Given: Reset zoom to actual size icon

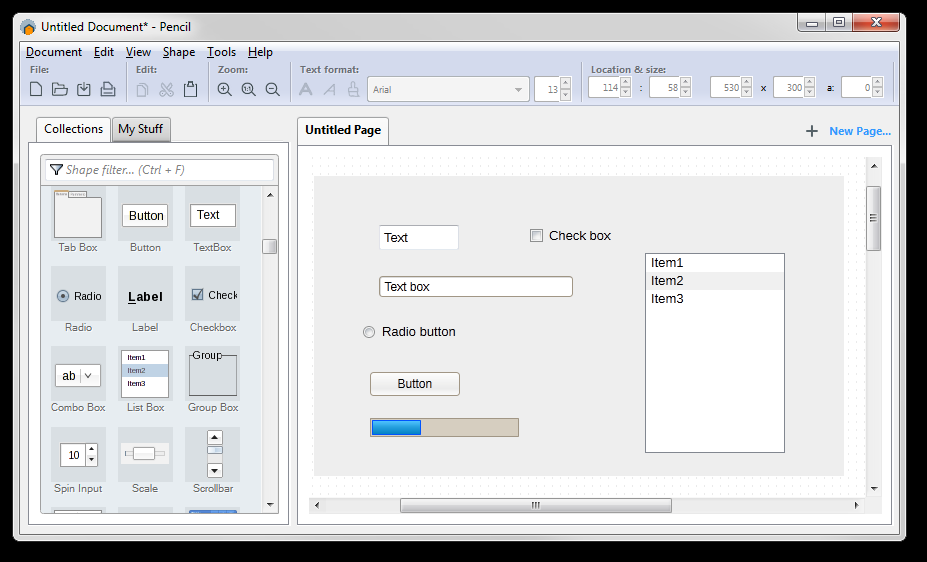Looking at the screenshot, I should coord(248,89).
